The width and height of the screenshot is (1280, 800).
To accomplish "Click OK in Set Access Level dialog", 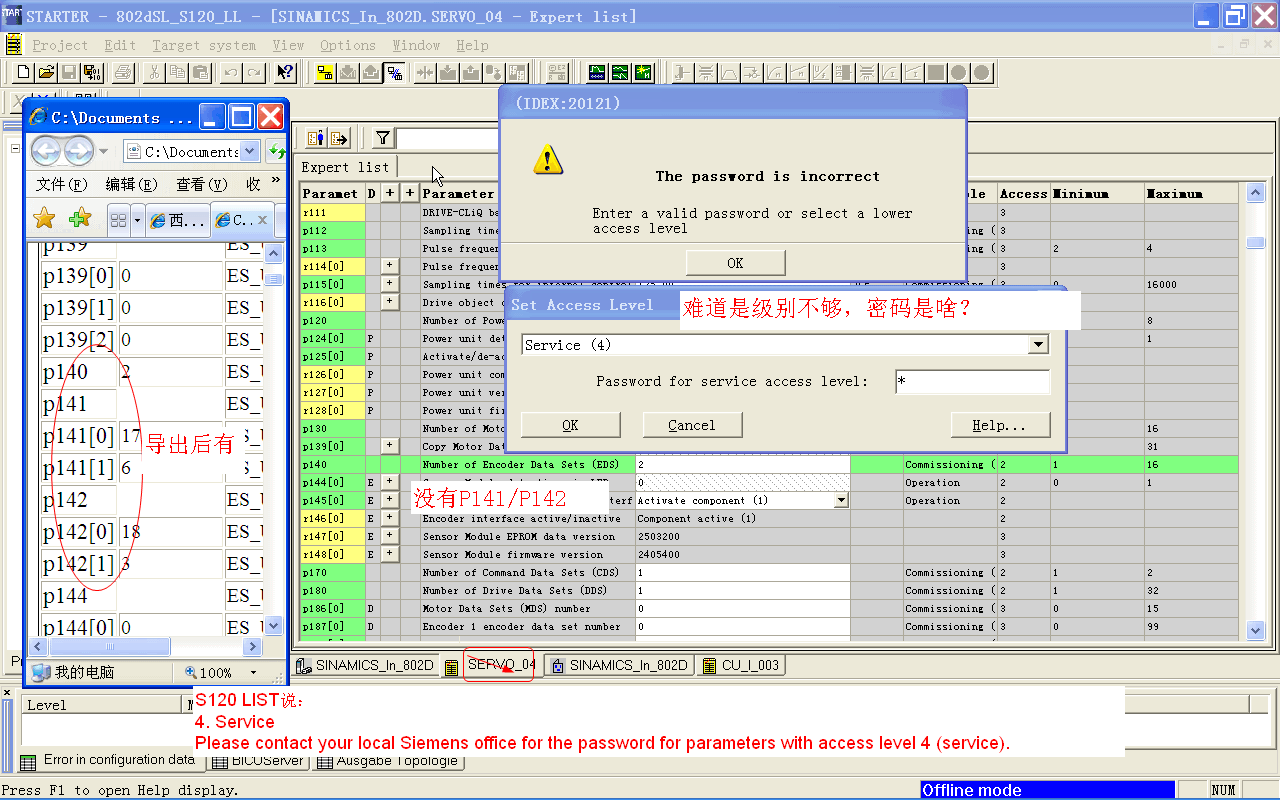I will pyautogui.click(x=570, y=425).
